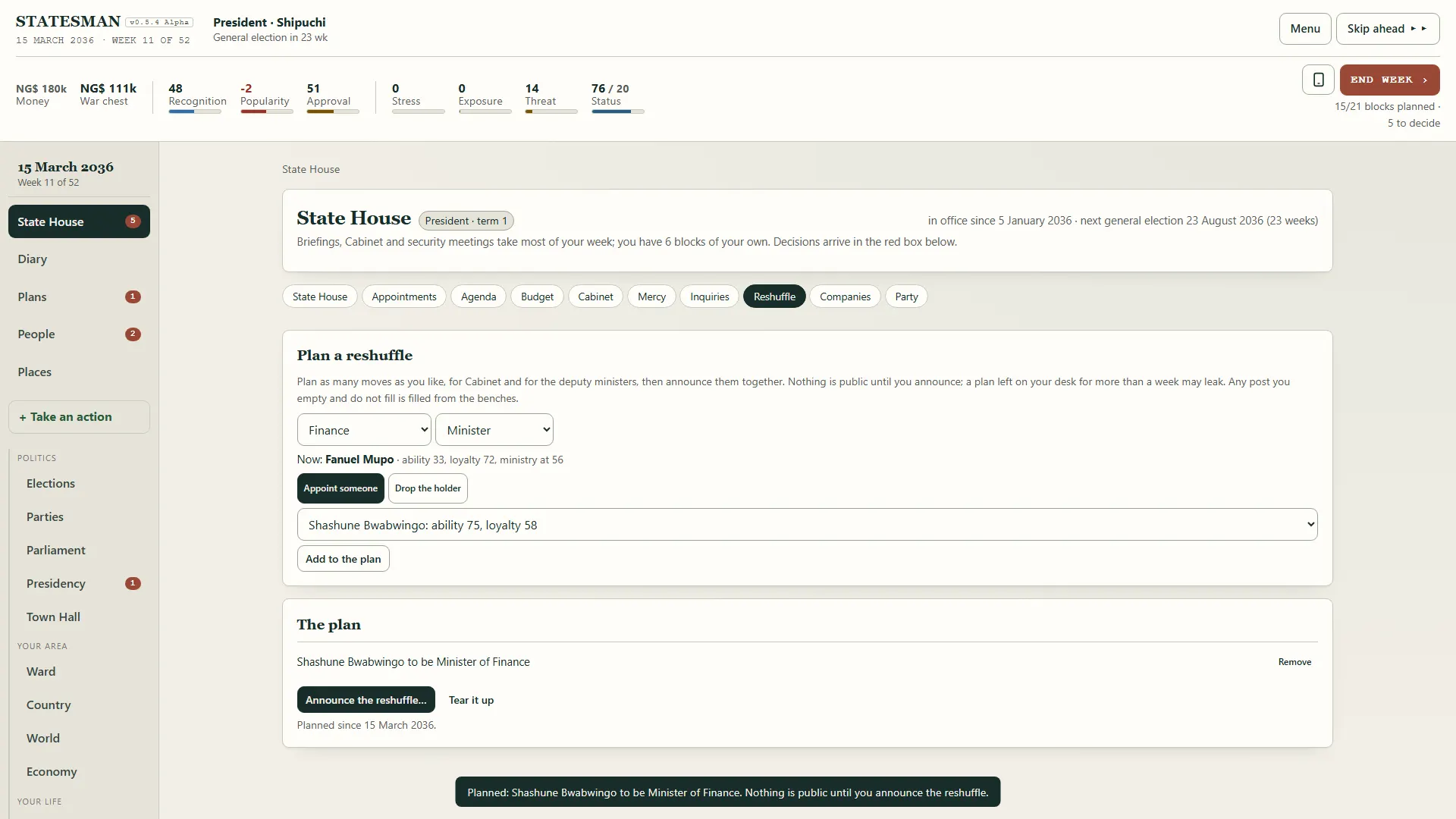Open the Menu button
Screen dimensions: 1456x819
[x=1305, y=29]
